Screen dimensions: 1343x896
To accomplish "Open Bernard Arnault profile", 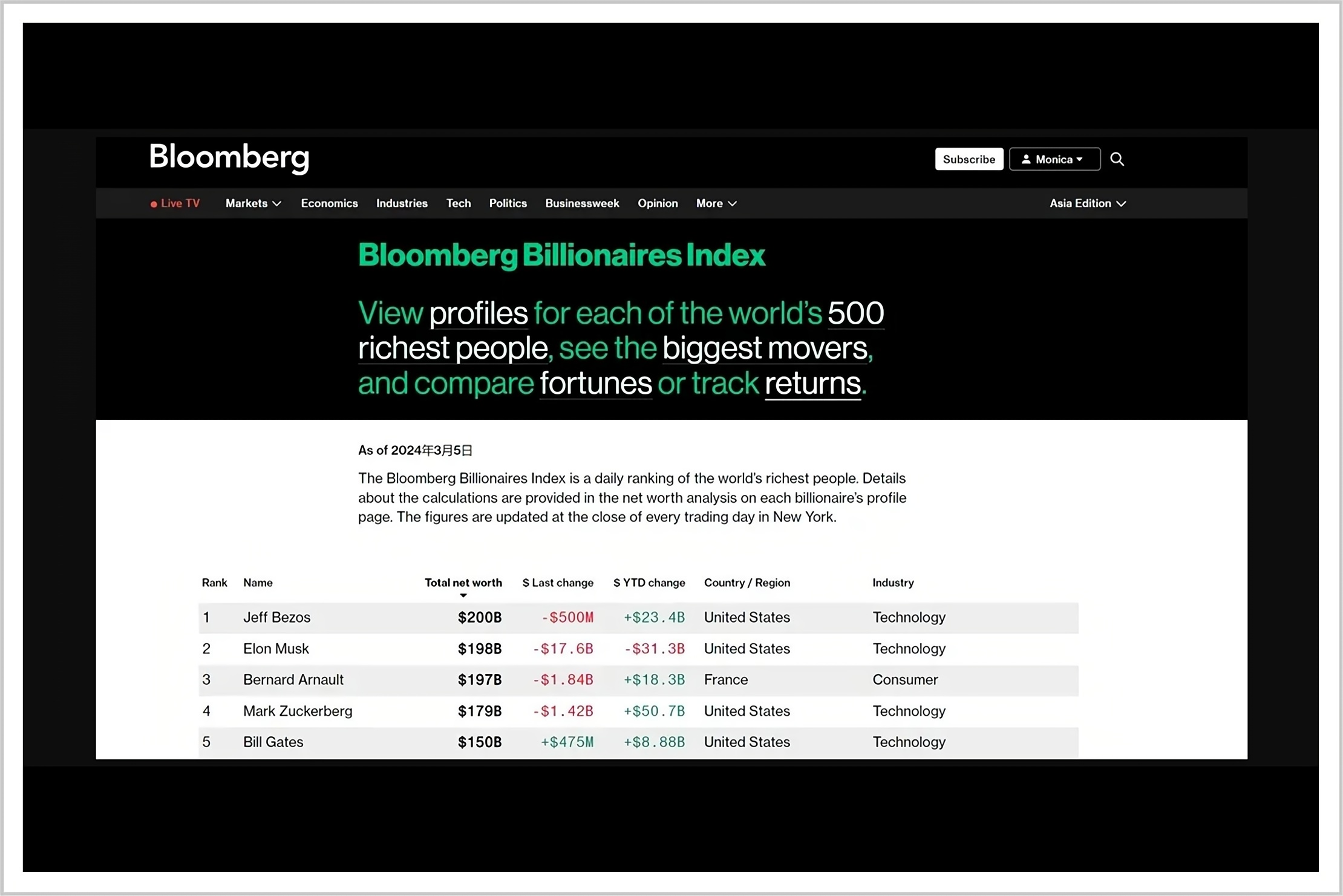I will click(293, 679).
